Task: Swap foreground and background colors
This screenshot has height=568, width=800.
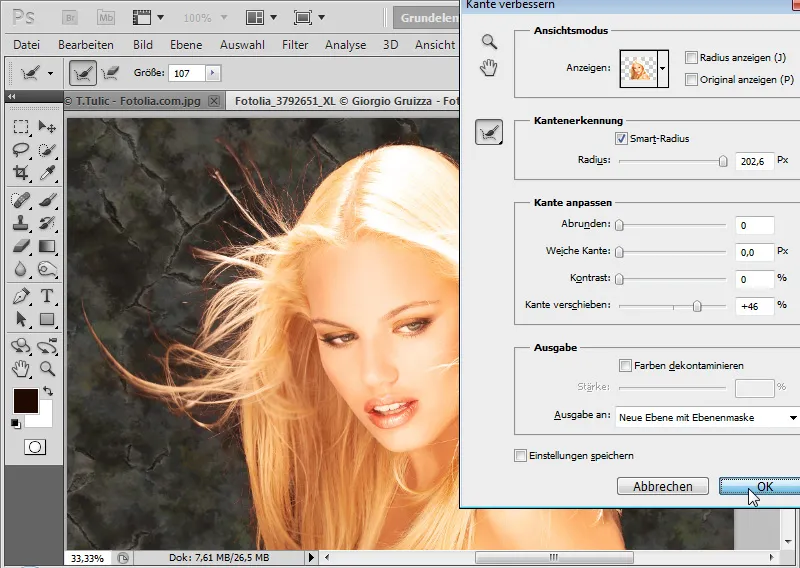Action: click(x=48, y=391)
